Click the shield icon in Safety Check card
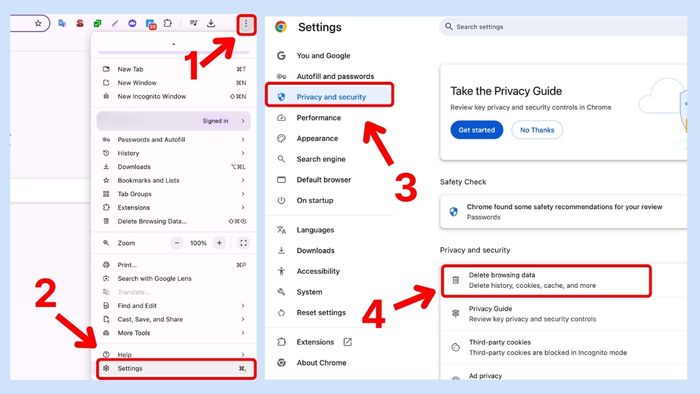 [x=454, y=212]
